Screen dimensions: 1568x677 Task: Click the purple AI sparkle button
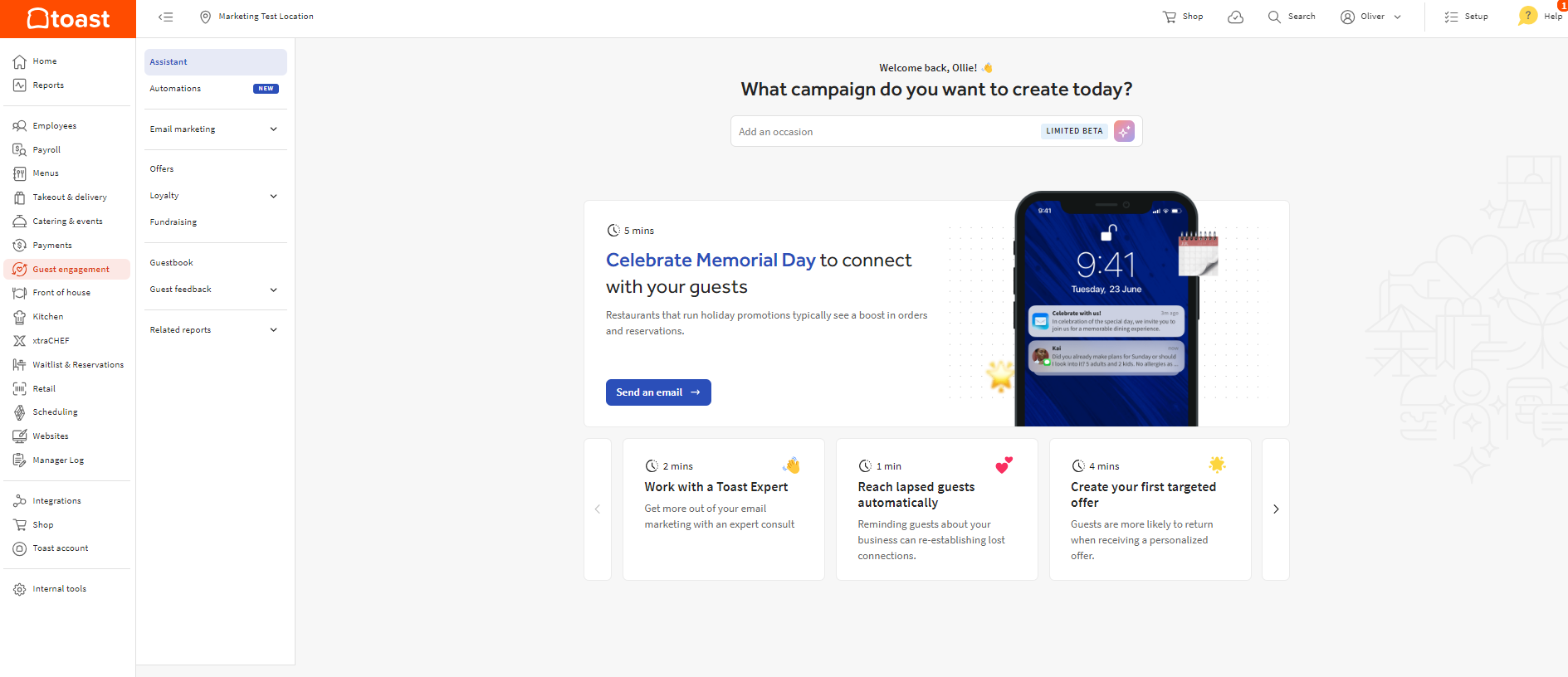pos(1125,131)
